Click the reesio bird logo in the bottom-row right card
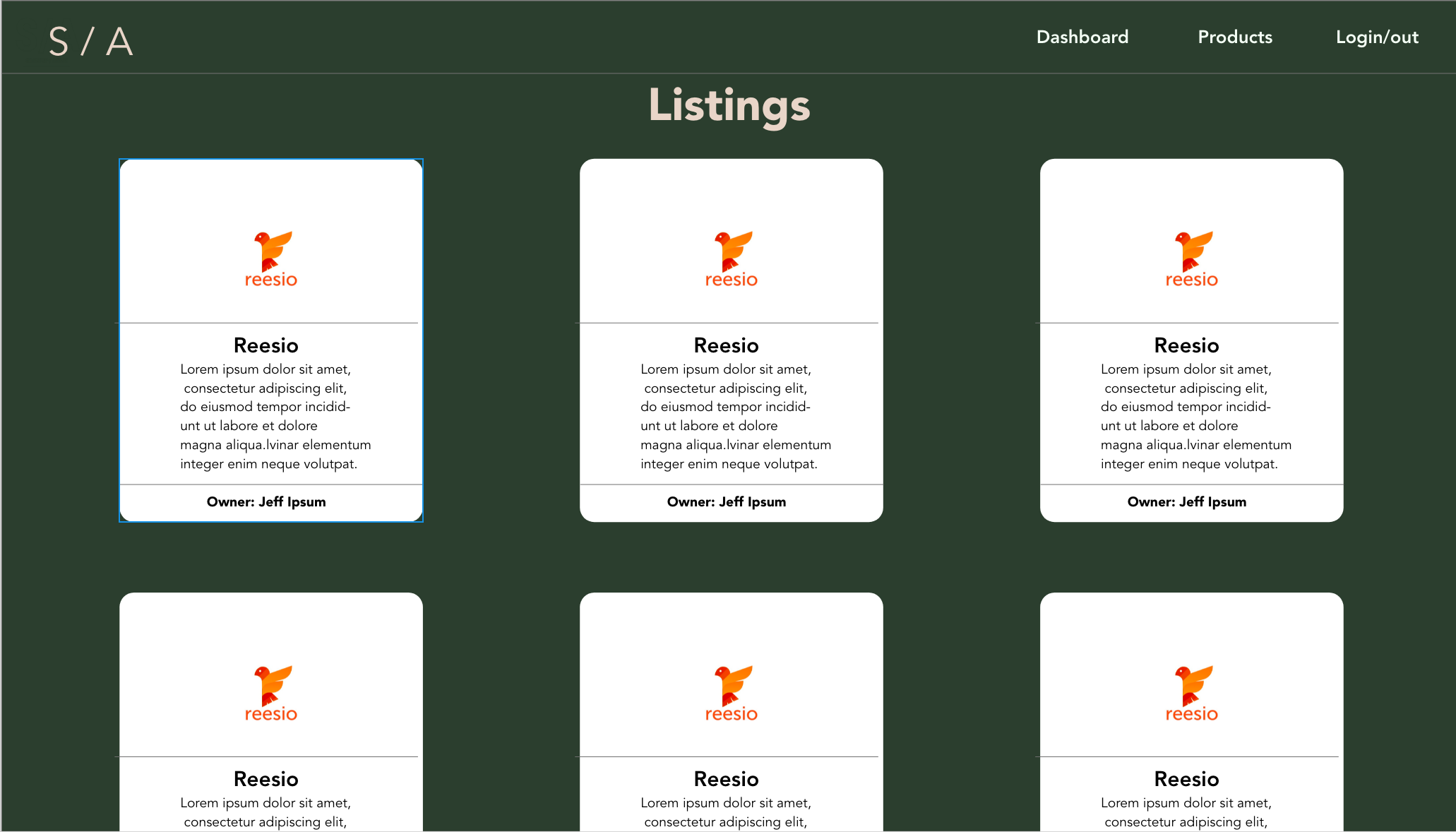 point(1192,694)
